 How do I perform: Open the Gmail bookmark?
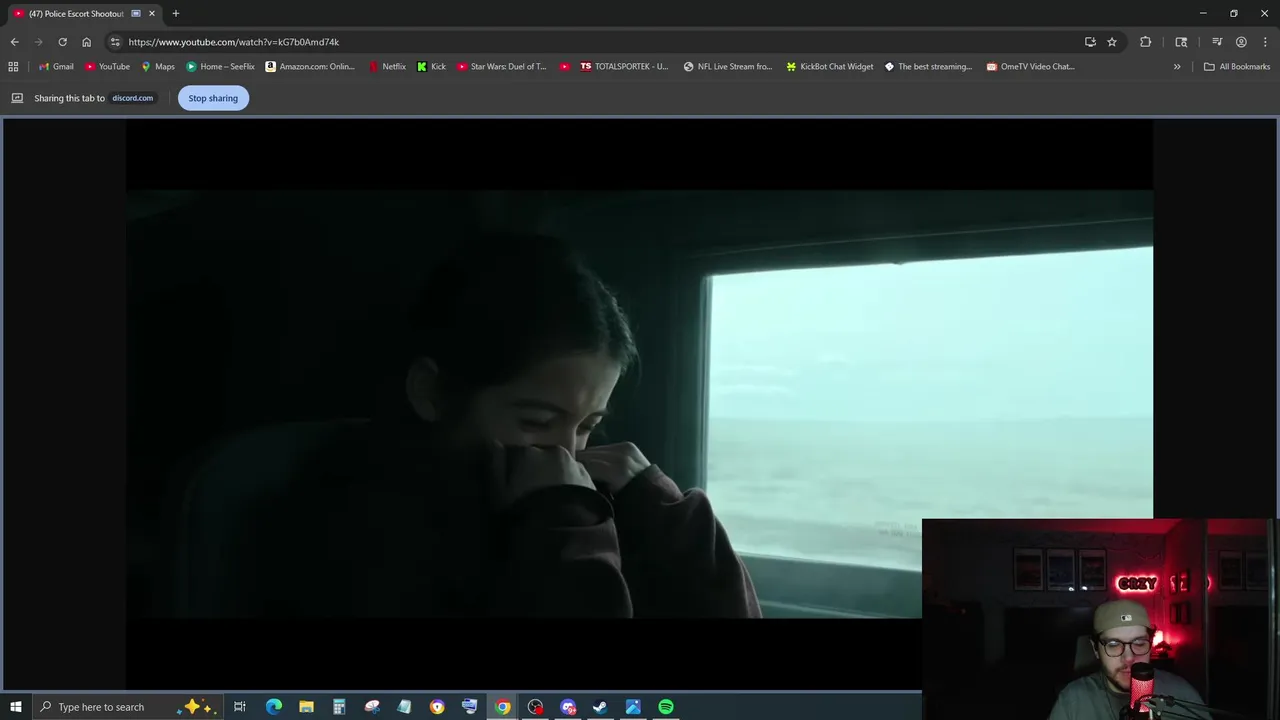point(56,67)
